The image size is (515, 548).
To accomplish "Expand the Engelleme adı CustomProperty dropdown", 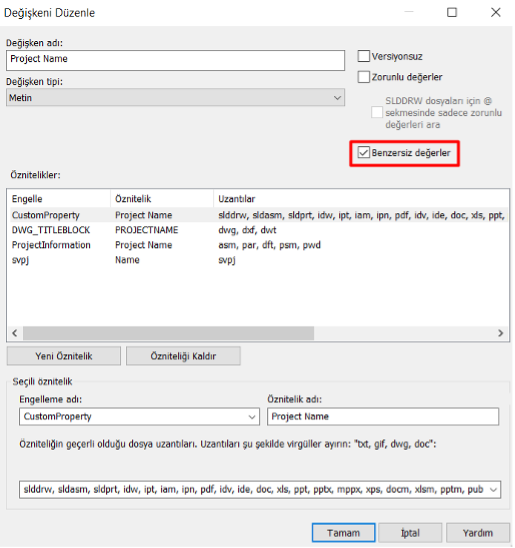I will pos(139,417).
